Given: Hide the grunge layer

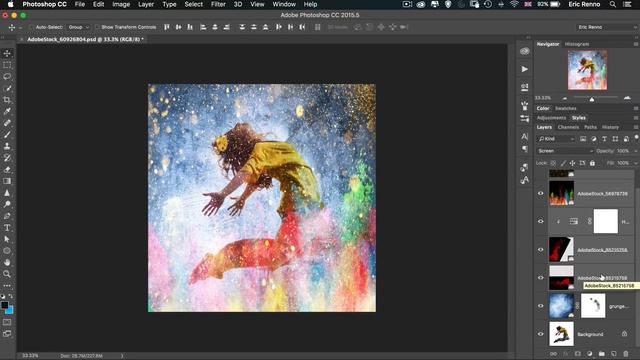Looking at the screenshot, I should tap(541, 306).
